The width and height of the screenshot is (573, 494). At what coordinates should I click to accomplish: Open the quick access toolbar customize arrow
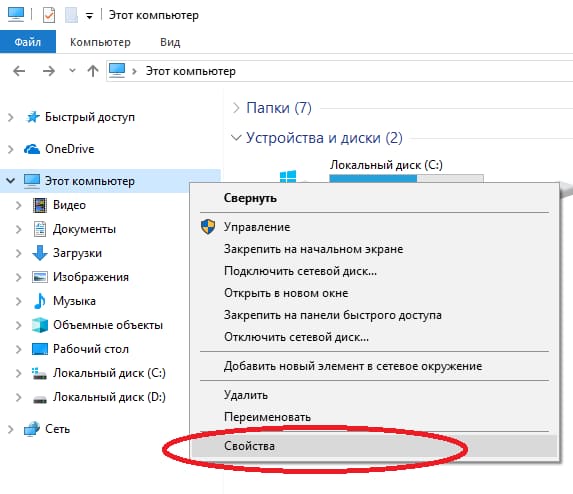pos(89,16)
